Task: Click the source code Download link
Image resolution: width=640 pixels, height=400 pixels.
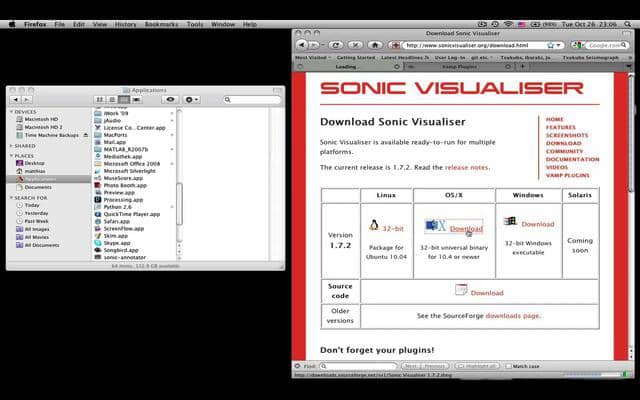Action: point(487,293)
